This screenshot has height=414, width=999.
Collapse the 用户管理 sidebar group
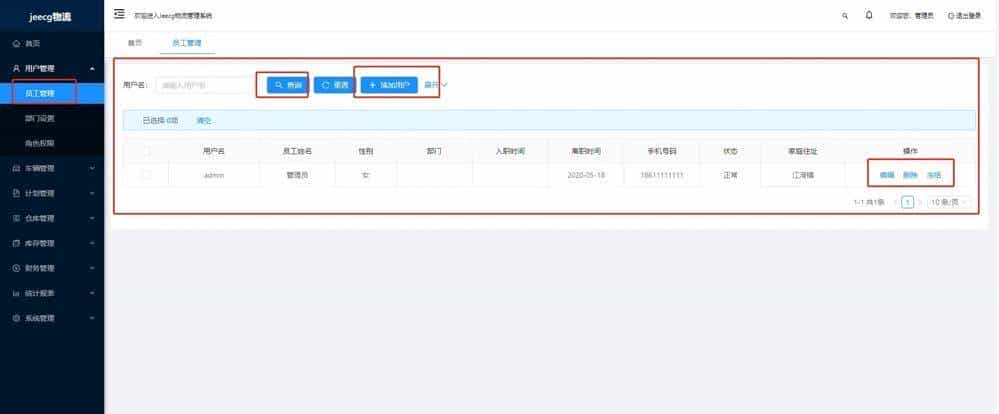52,68
